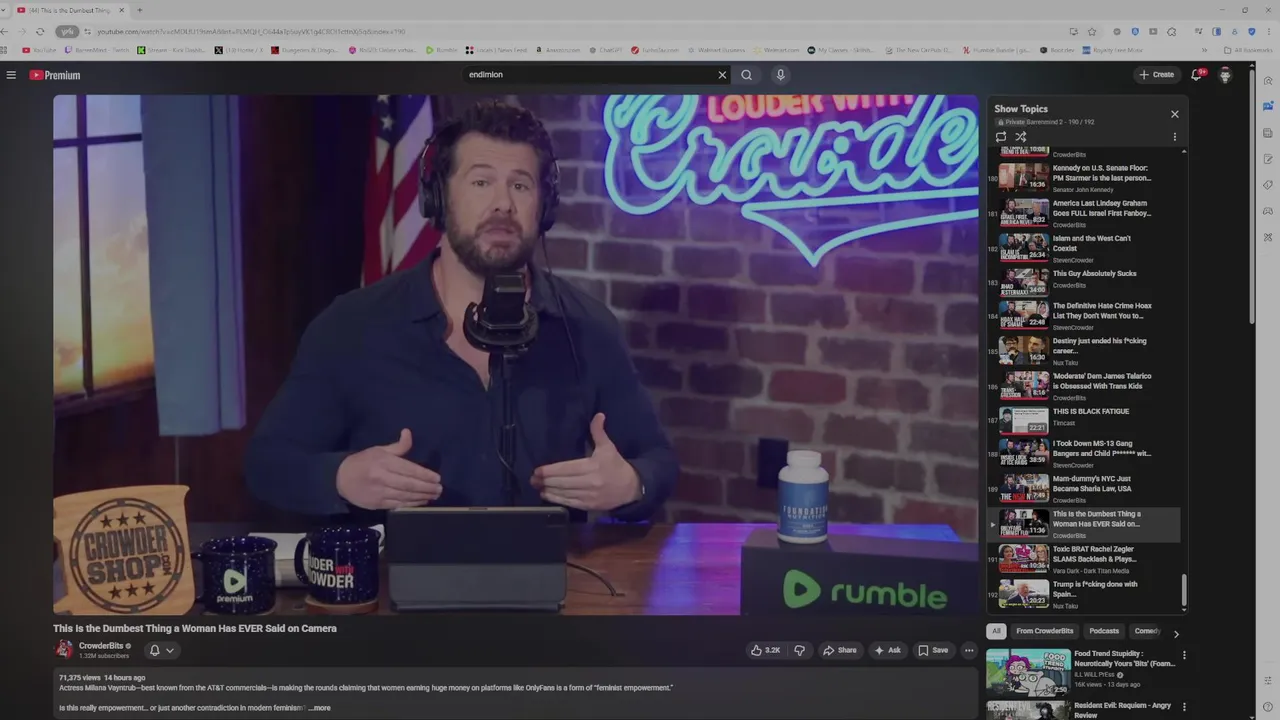Open browser sidebar shopping tag icon
Image resolution: width=1280 pixels, height=720 pixels.
[1268, 185]
